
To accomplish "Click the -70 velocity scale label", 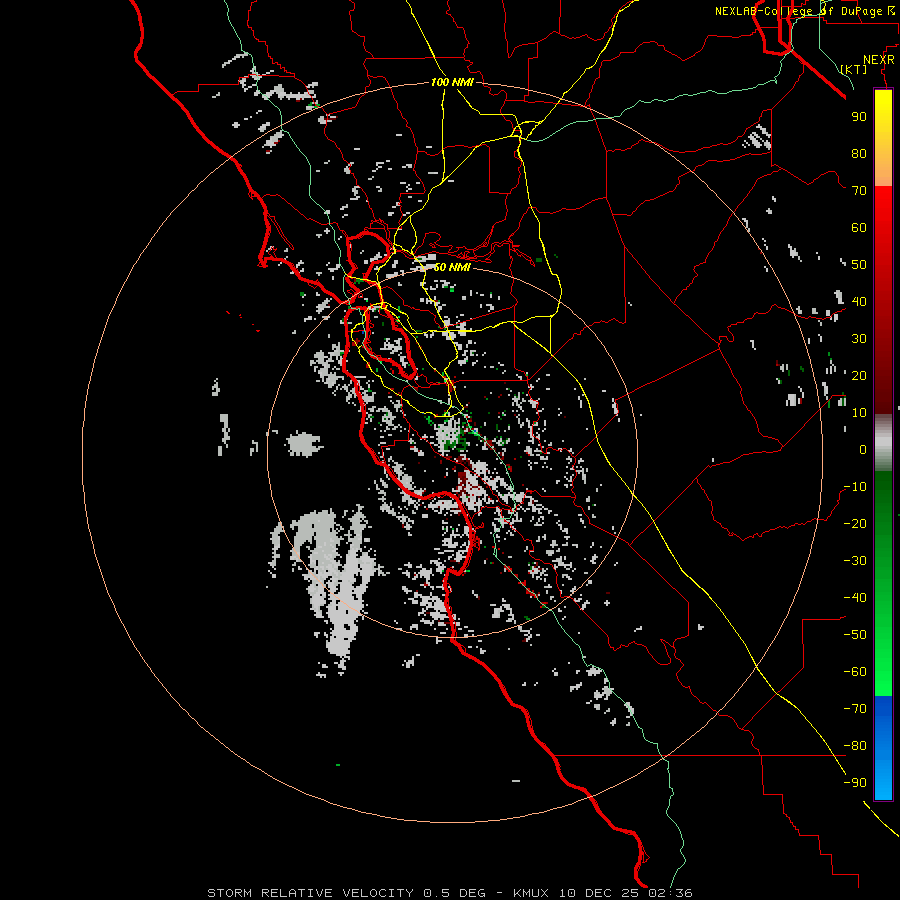I will pyautogui.click(x=855, y=709).
